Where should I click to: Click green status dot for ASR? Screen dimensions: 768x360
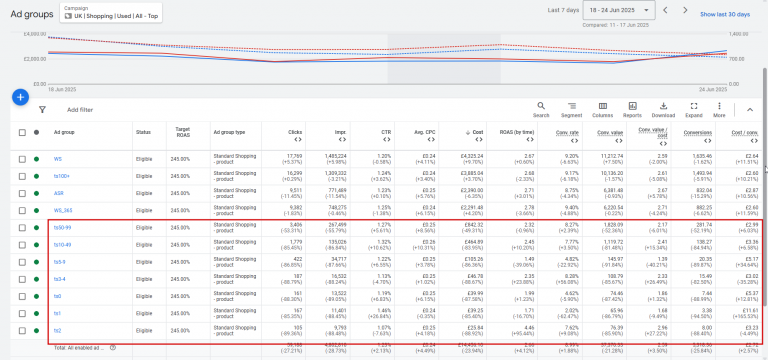coord(36,193)
